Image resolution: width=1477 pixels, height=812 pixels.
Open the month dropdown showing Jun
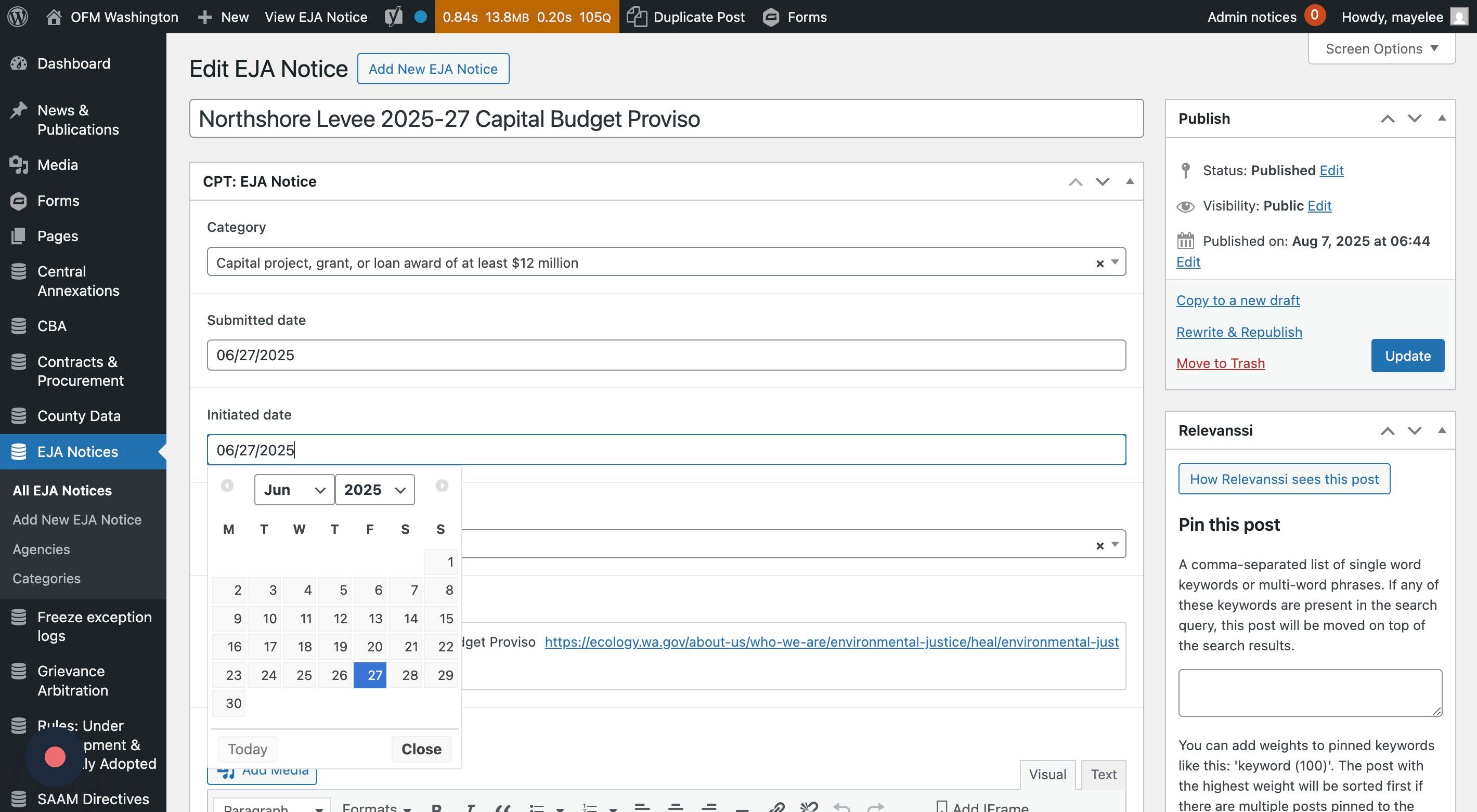(x=294, y=490)
